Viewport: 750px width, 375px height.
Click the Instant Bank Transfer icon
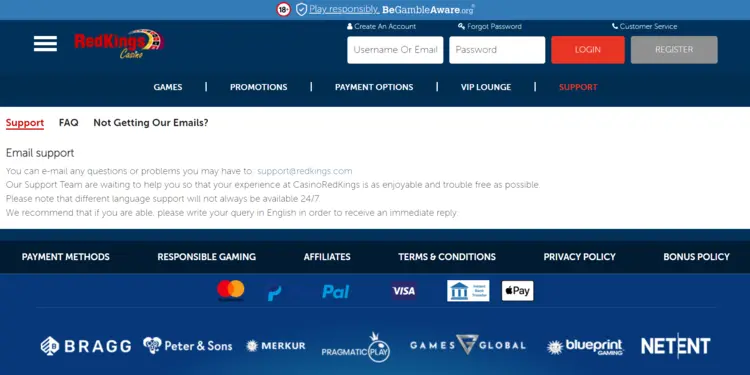[x=468, y=291]
